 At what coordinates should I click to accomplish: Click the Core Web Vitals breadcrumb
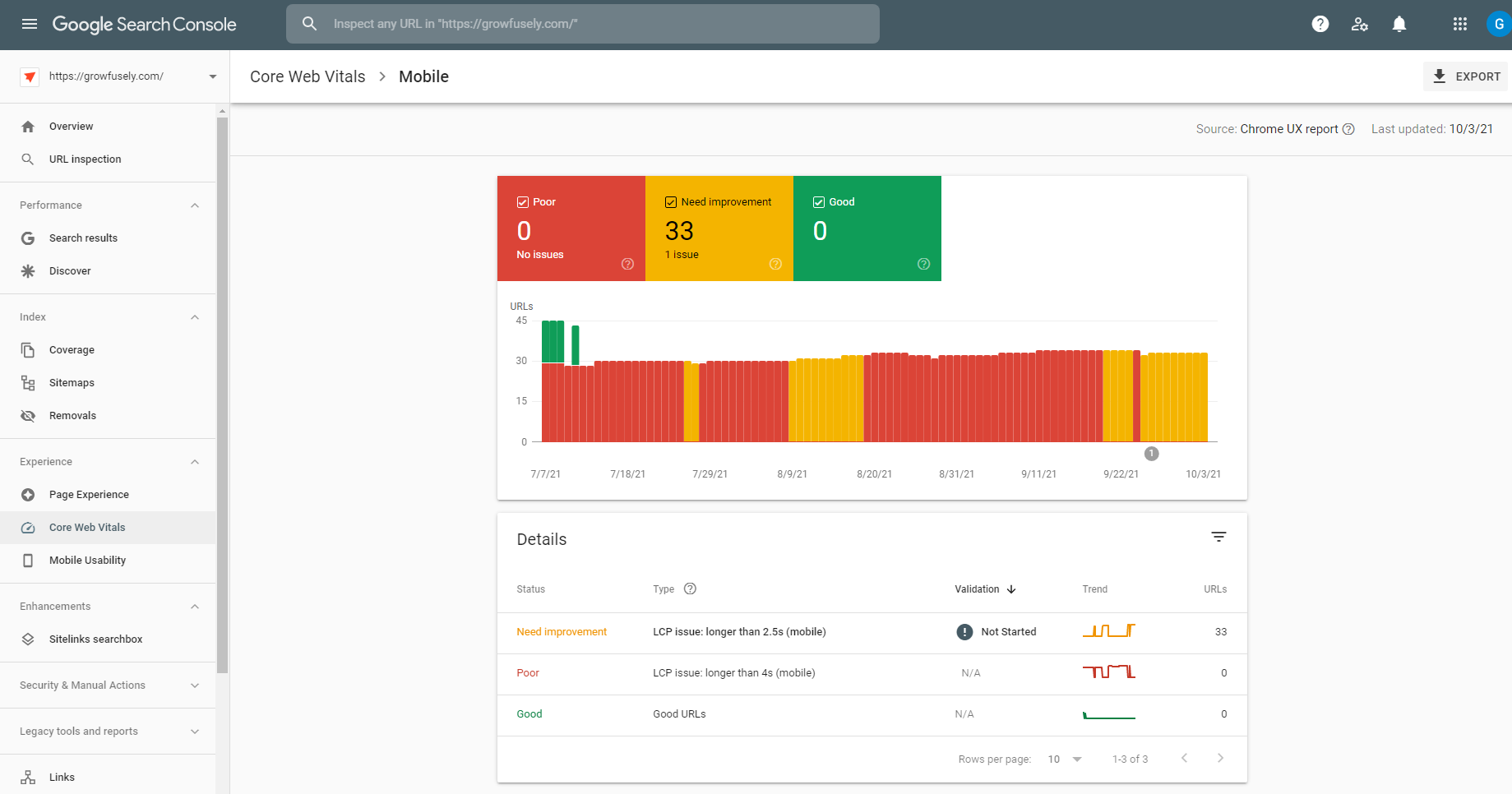point(307,76)
